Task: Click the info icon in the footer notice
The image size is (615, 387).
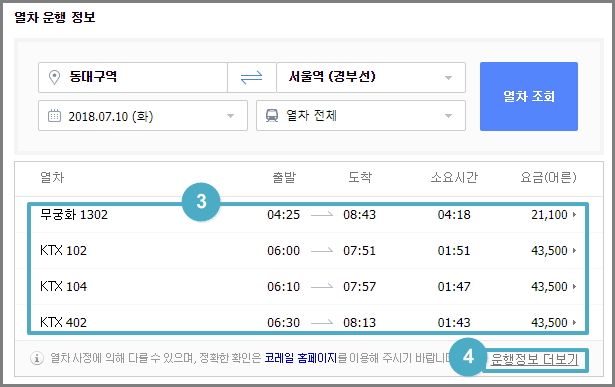Action: pyautogui.click(x=37, y=358)
